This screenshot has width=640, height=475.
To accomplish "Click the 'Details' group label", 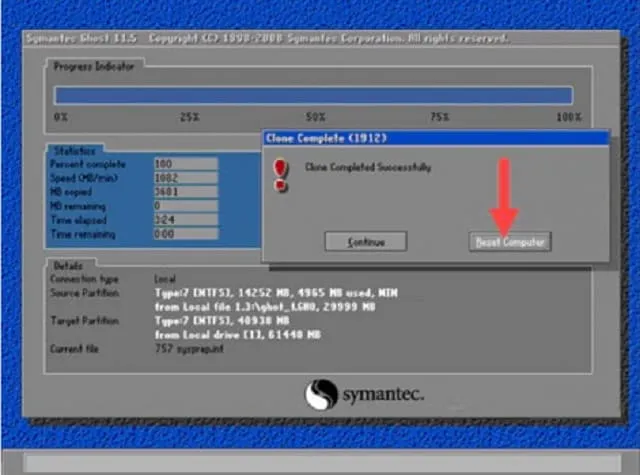I will [x=68, y=266].
